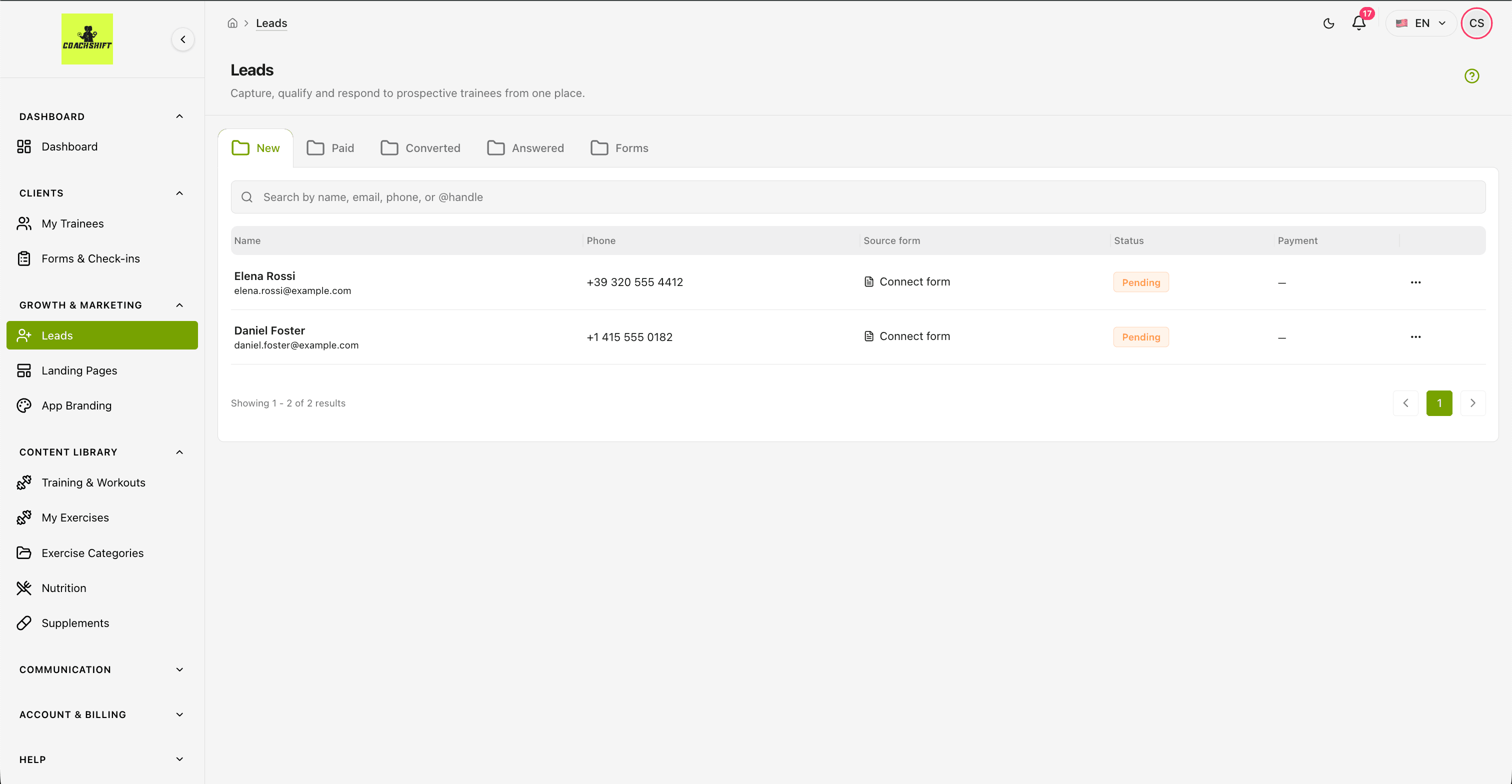Click the Leads breadcrumb link
The image size is (1512, 784).
(x=271, y=23)
